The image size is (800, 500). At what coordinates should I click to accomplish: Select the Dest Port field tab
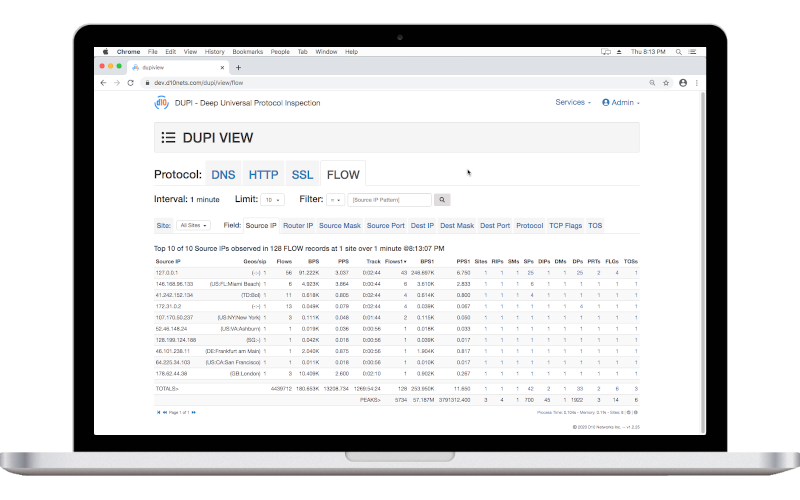(495, 226)
